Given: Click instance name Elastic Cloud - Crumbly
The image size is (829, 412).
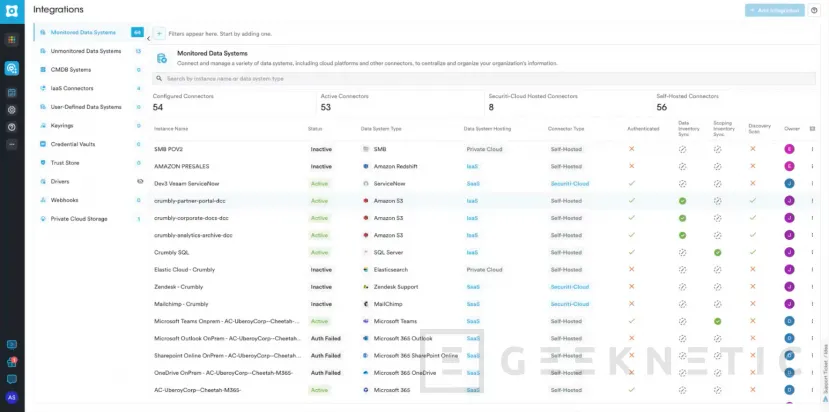Looking at the screenshot, I should 184,270.
